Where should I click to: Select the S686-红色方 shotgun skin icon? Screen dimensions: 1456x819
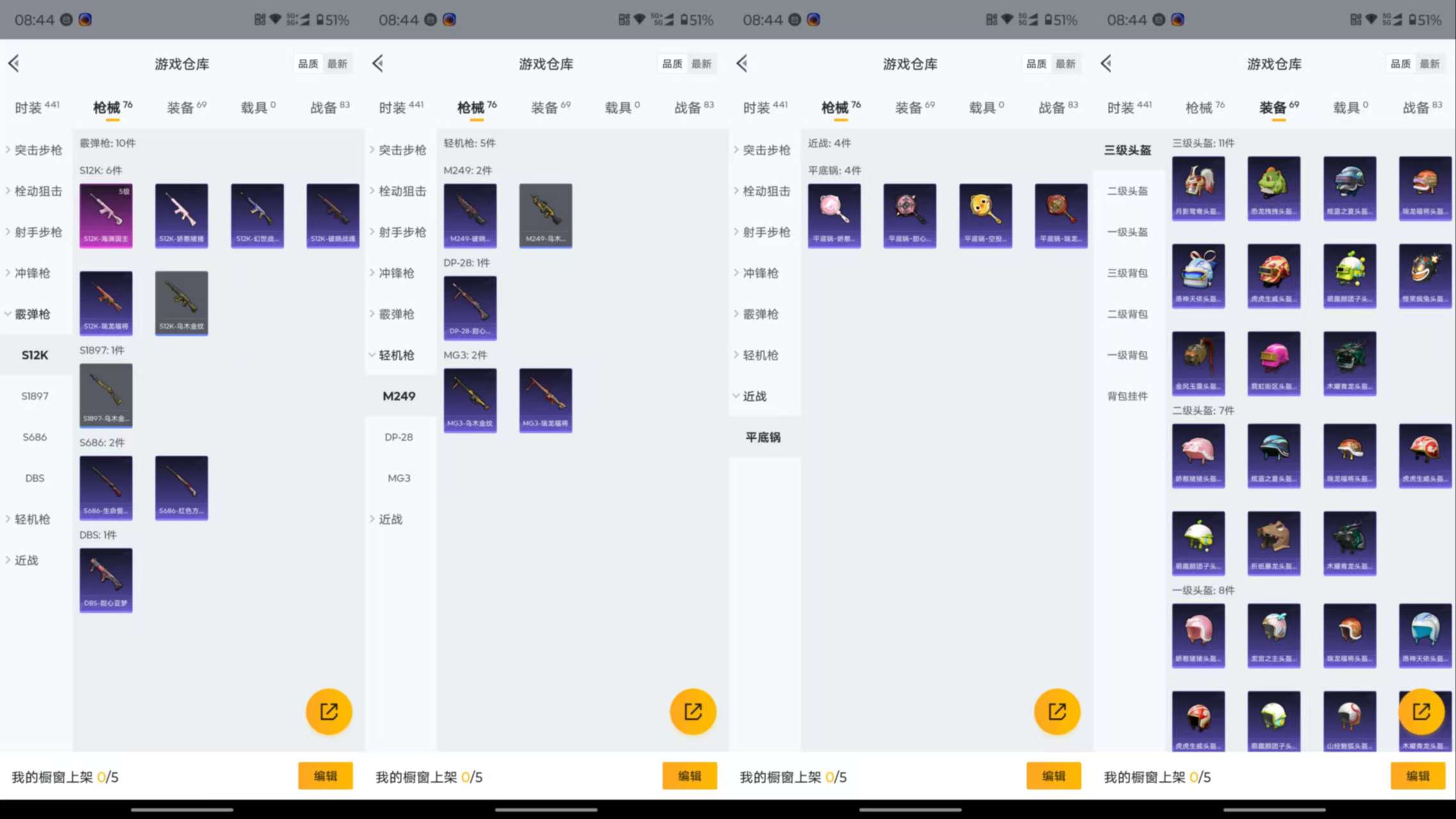[x=181, y=488]
